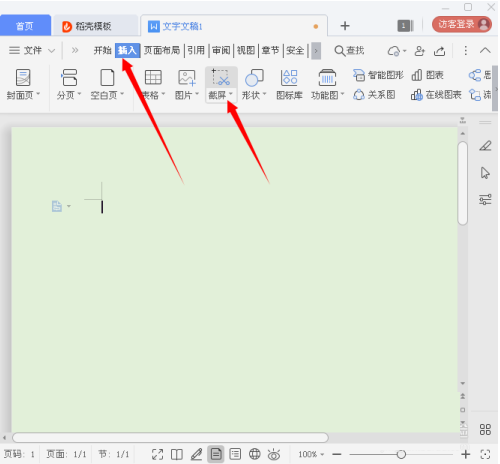The width and height of the screenshot is (500, 464).
Task: Click the 功能图 function chart icon
Action: click(x=327, y=77)
